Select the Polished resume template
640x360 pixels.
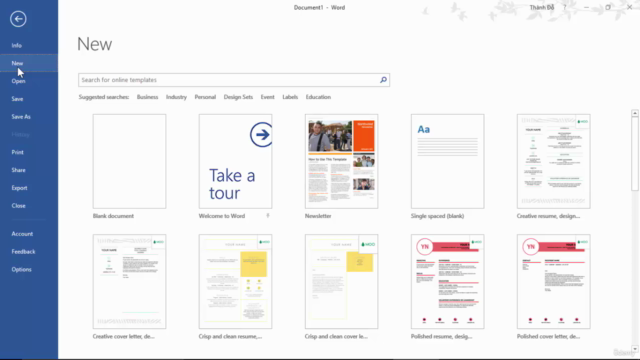coord(448,282)
